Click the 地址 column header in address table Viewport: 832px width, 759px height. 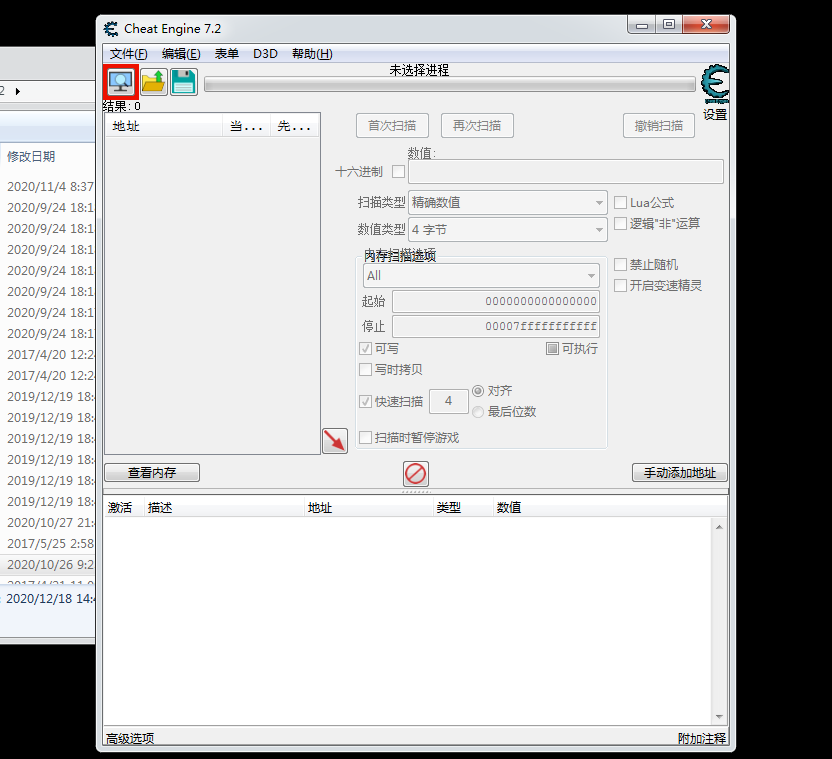[x=369, y=507]
